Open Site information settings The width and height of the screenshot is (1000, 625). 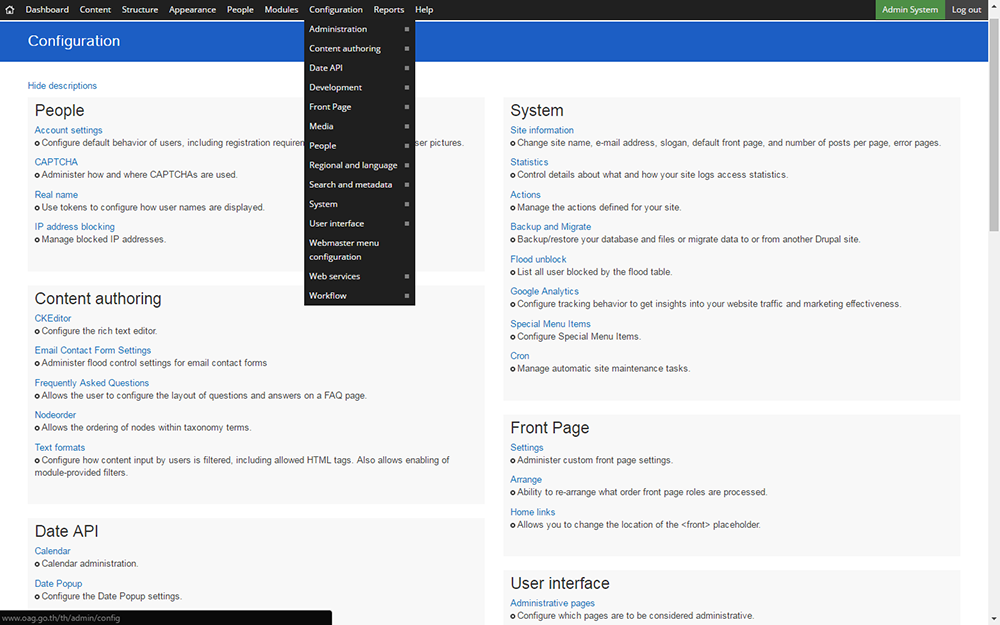(x=541, y=129)
